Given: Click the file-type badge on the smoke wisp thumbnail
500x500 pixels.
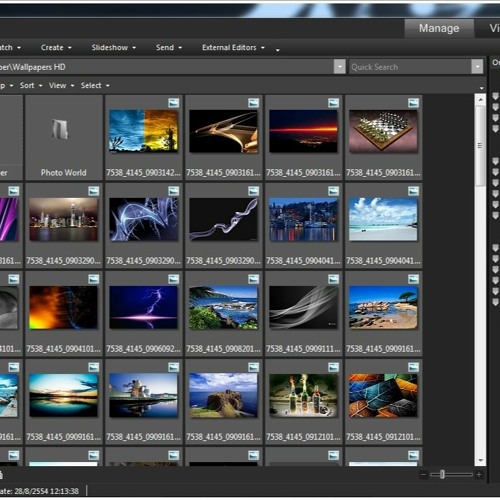Looking at the screenshot, I should click(x=254, y=191).
